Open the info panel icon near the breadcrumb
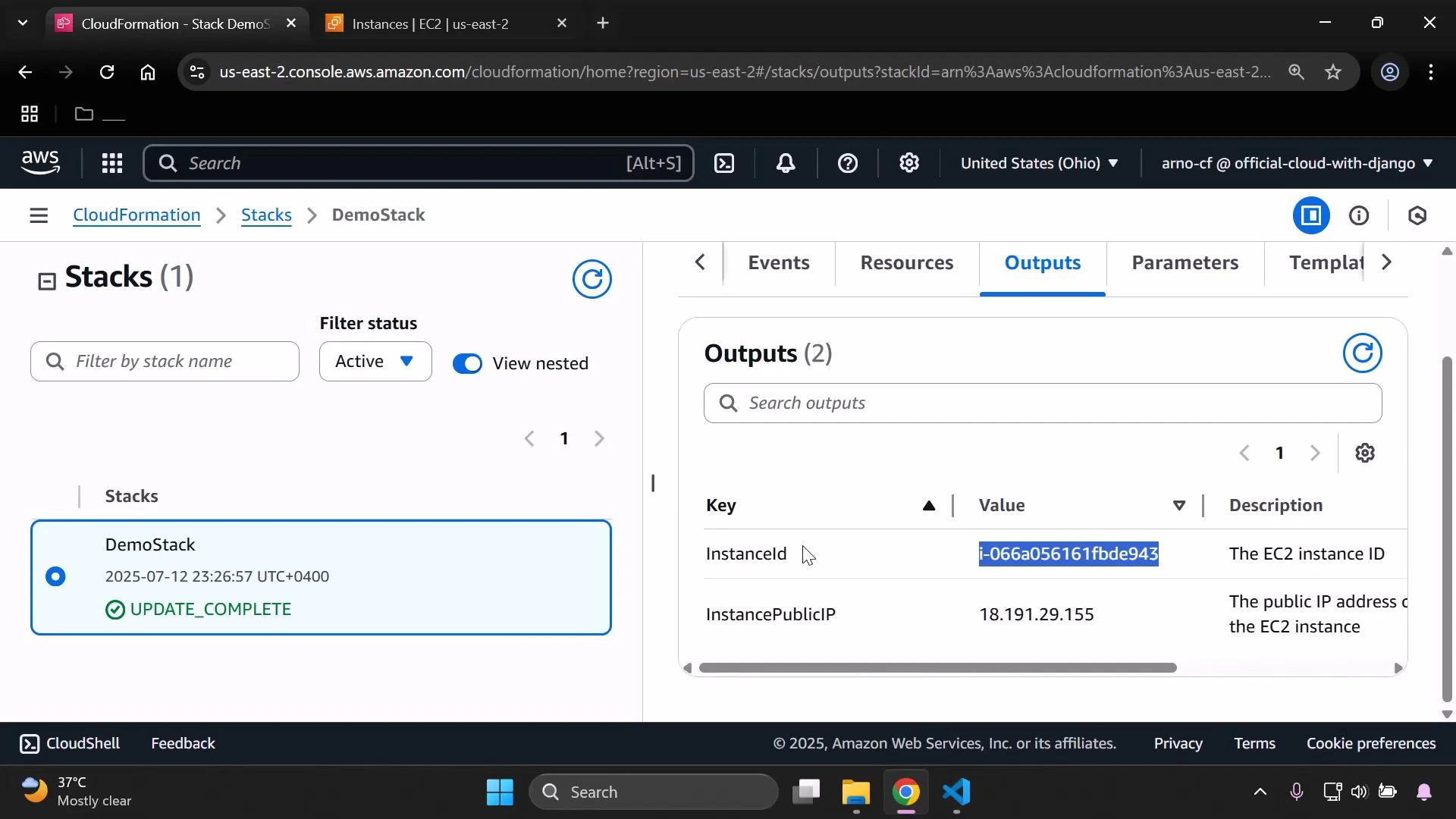Viewport: 1456px width, 819px height. pyautogui.click(x=1359, y=215)
